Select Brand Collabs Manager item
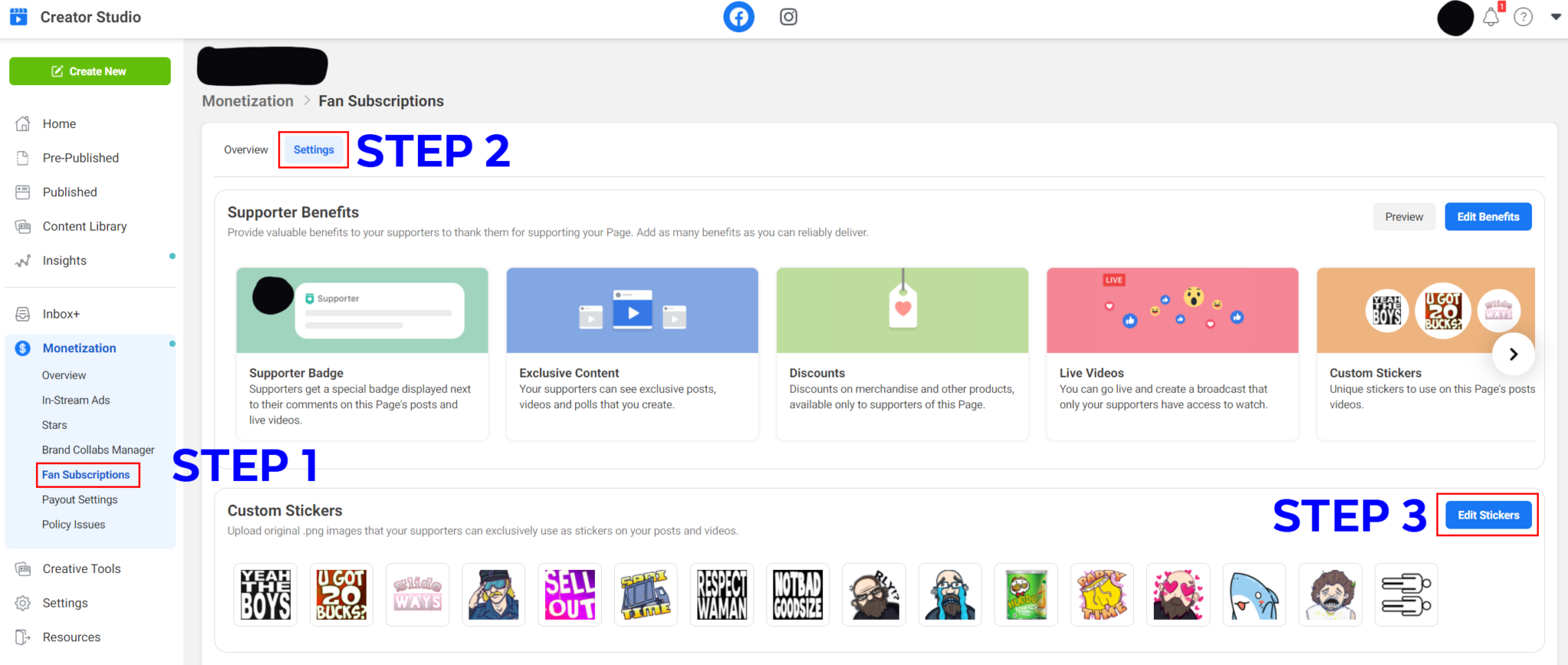The height and width of the screenshot is (665, 1568). tap(98, 450)
